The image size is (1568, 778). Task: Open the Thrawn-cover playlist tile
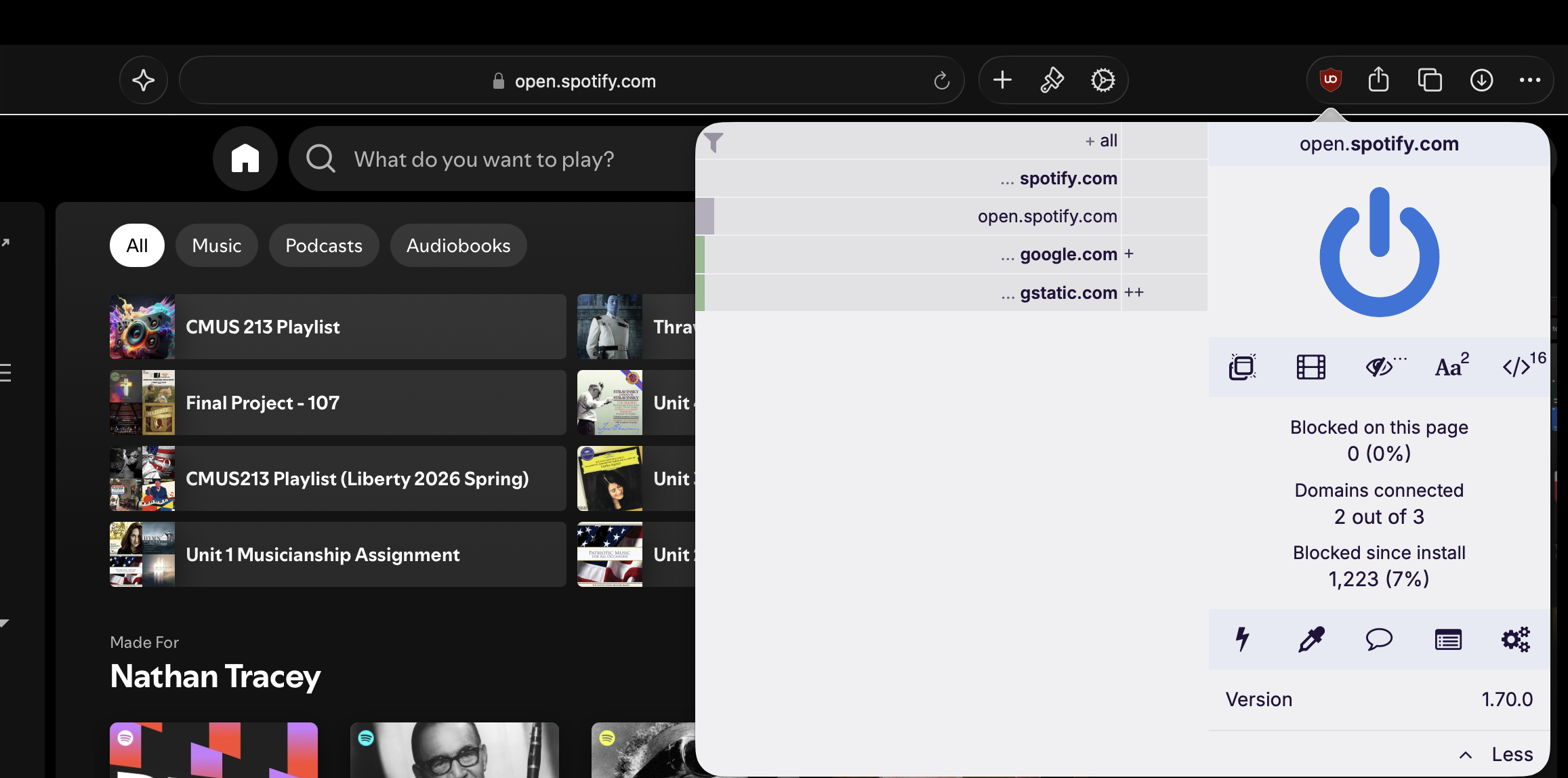(636, 327)
